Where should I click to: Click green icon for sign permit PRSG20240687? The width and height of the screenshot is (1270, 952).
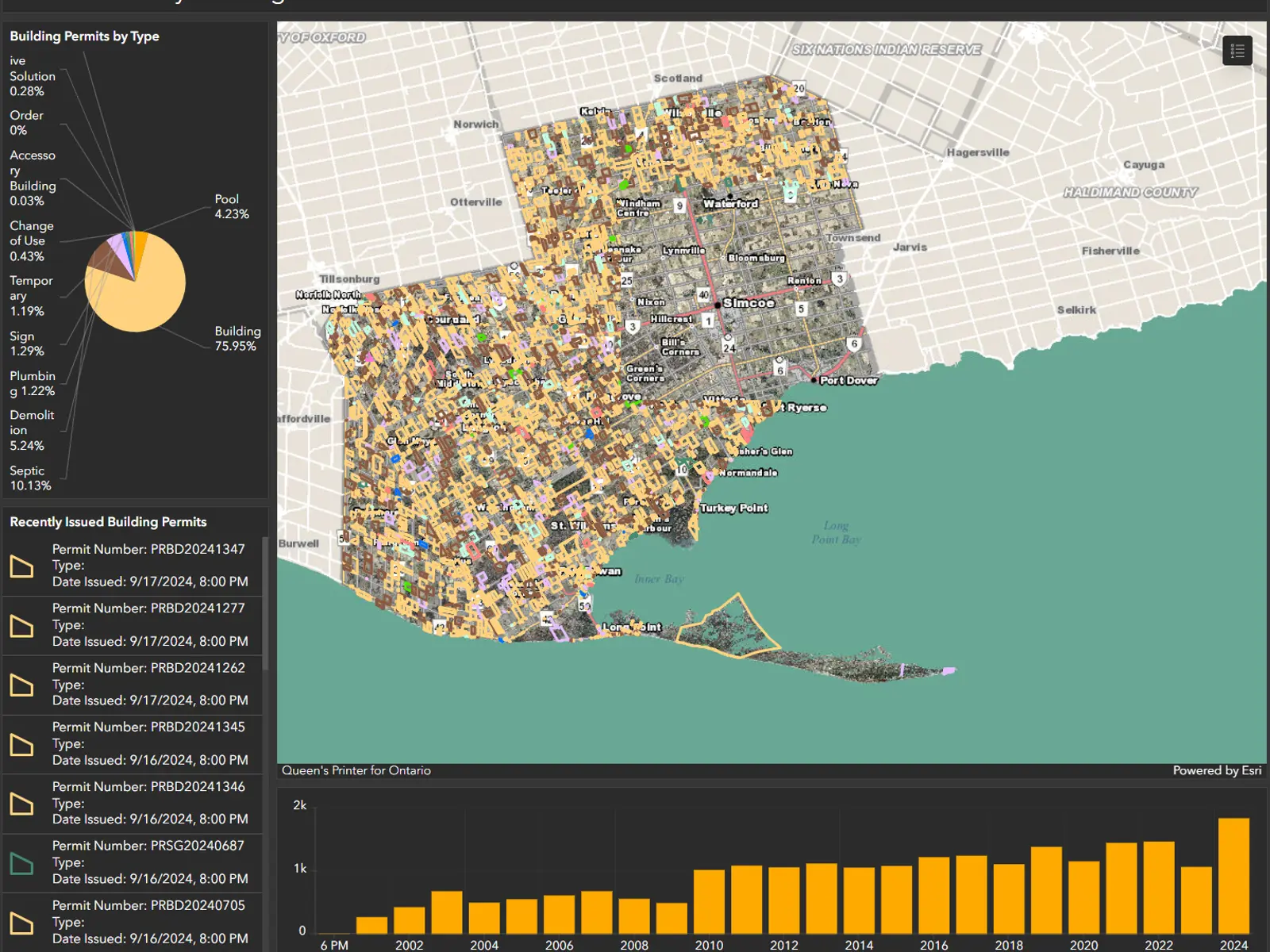point(21,863)
